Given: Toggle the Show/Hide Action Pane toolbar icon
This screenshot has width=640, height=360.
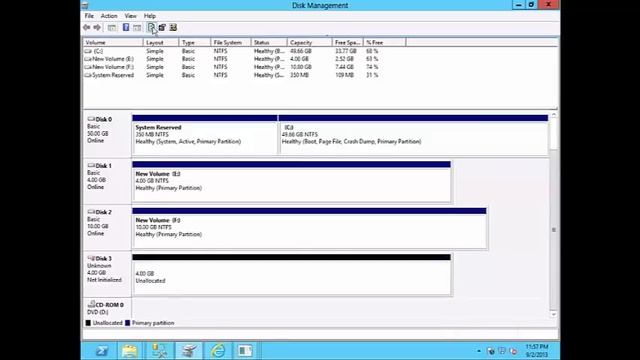Looking at the screenshot, I should [137, 27].
